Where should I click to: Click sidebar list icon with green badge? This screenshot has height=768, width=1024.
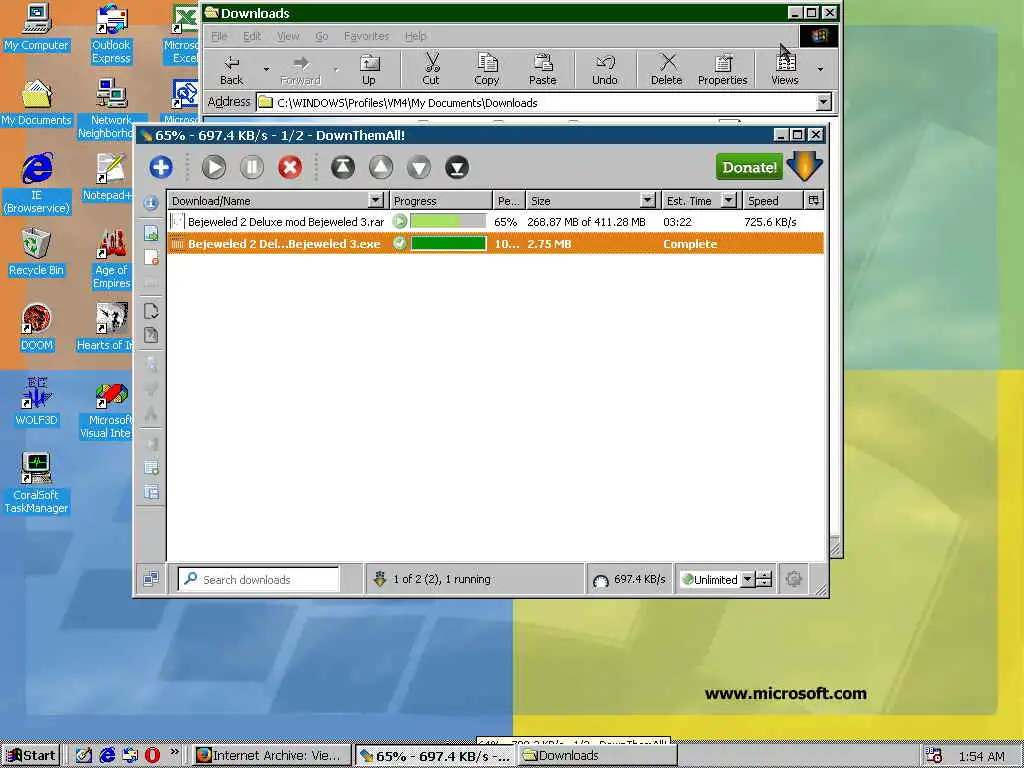click(x=151, y=468)
